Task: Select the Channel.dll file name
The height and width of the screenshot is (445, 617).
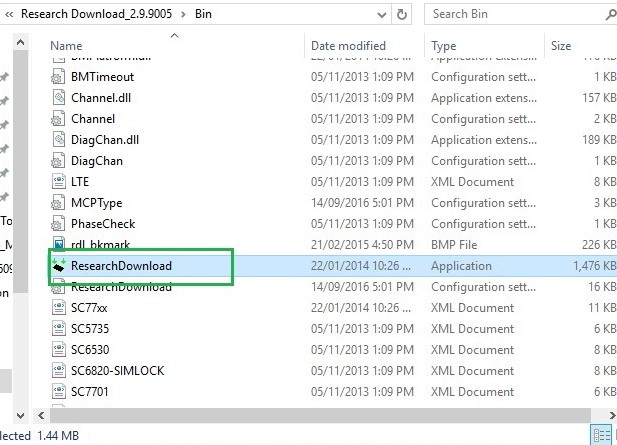Action: point(101,98)
